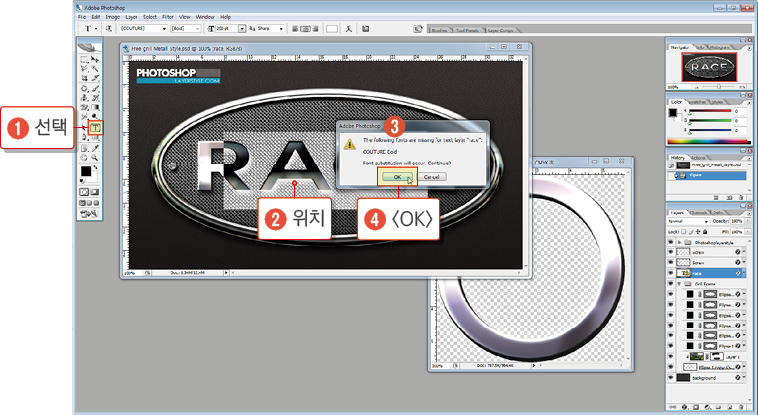
Task: Open the File menu
Action: [82, 17]
